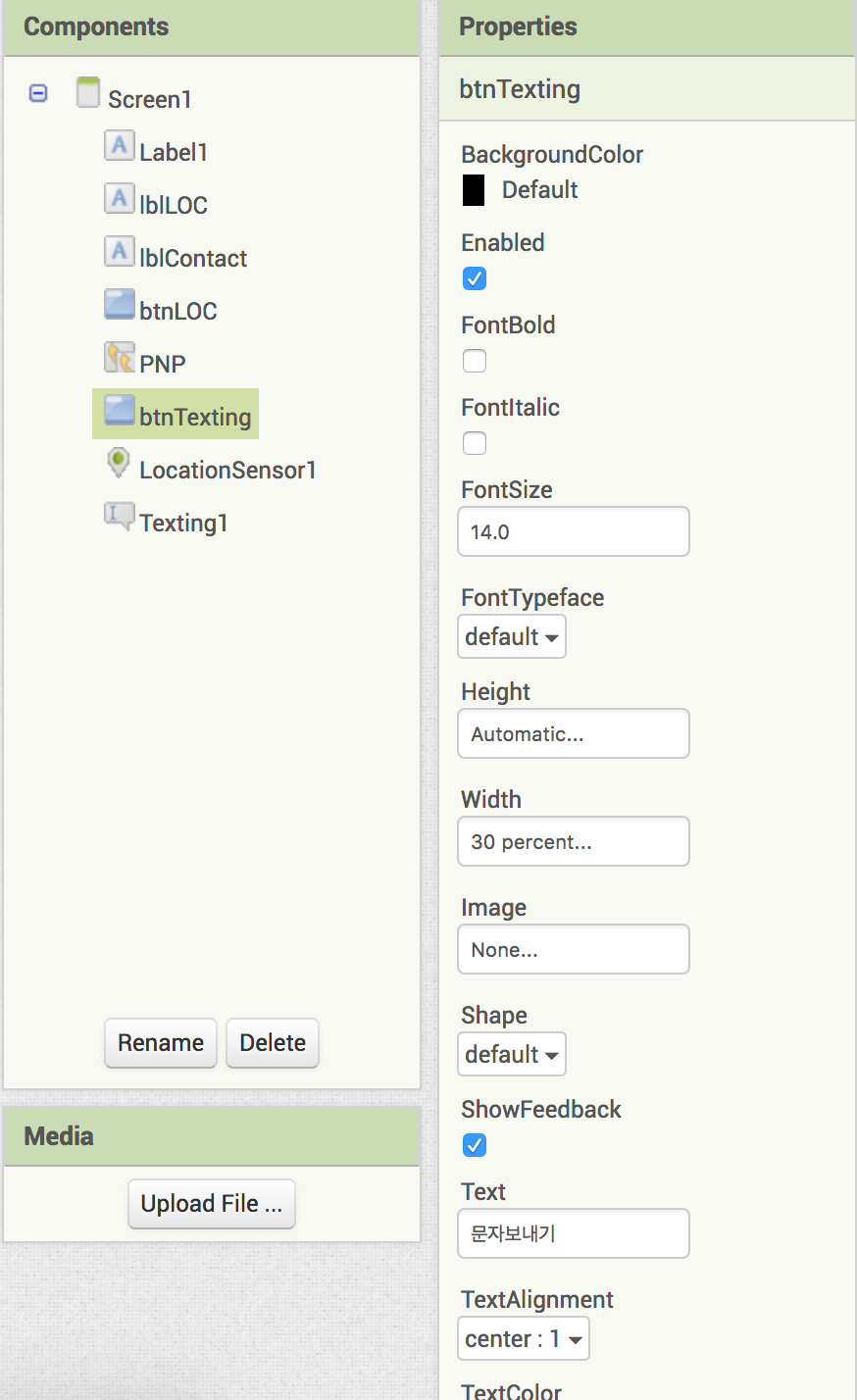Open the BackgroundColor black swatch
Screen dimensions: 857x1400
point(474,190)
